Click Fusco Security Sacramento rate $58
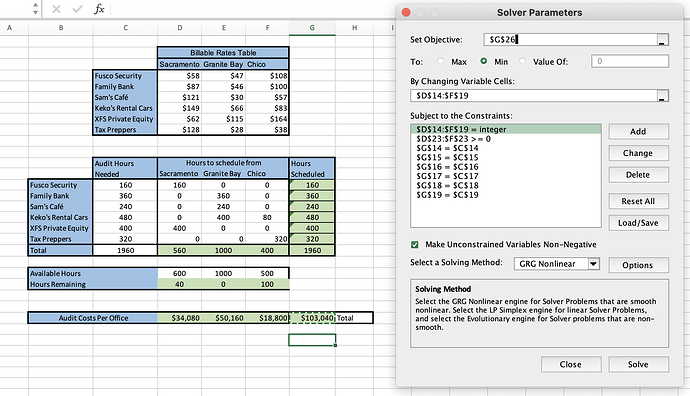The height and width of the screenshot is (396, 690). tap(180, 76)
